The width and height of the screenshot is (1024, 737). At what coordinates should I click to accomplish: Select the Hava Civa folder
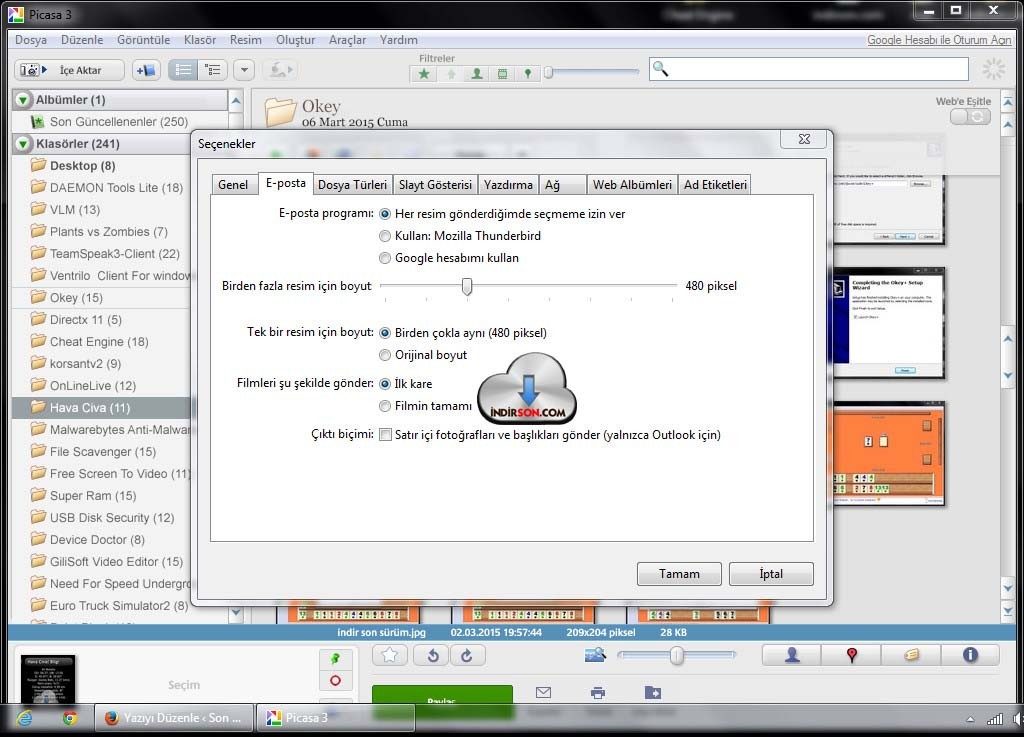89,407
